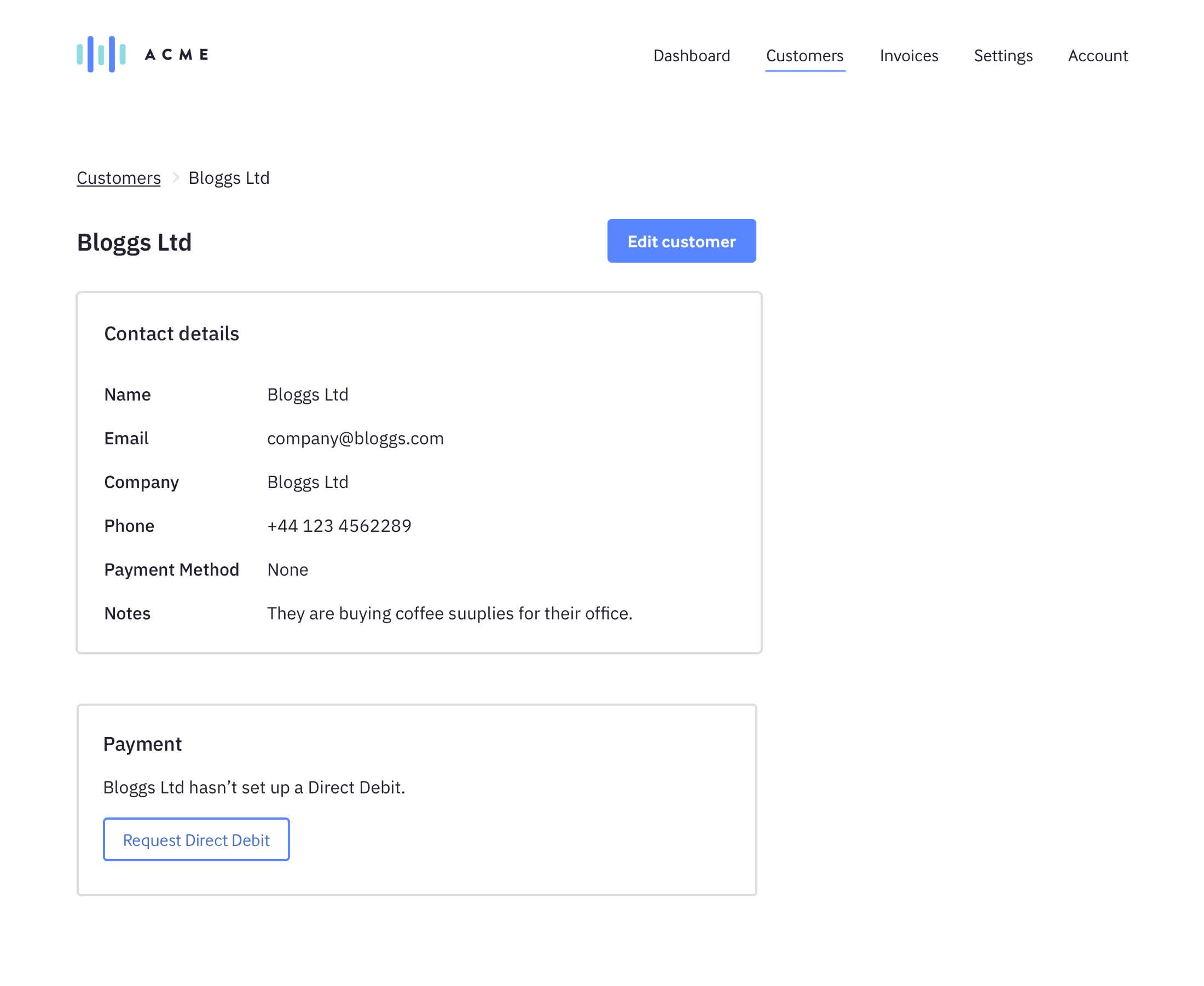
Task: Click the ACME bars logo icon
Action: [x=101, y=55]
